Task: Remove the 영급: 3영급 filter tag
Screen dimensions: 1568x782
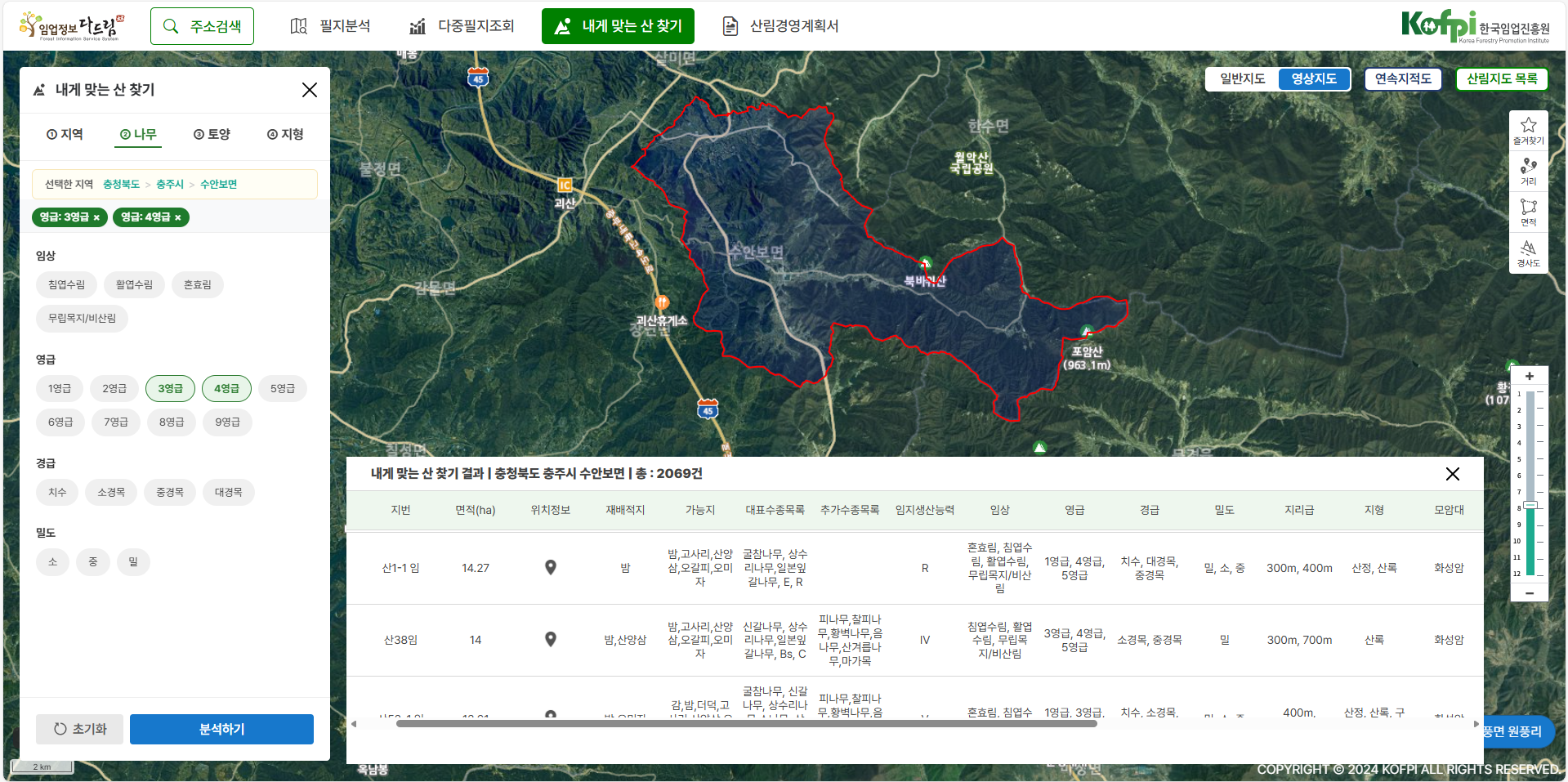Action: pos(96,217)
